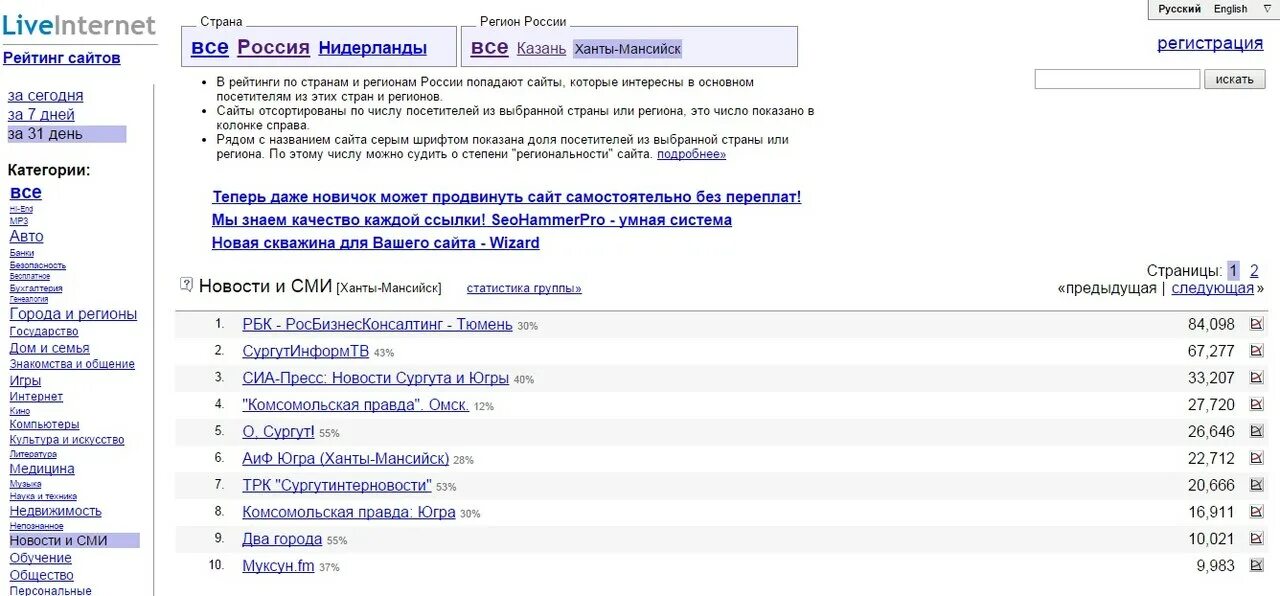
Task: Open СургутИнформТВ site link
Action: (x=305, y=351)
